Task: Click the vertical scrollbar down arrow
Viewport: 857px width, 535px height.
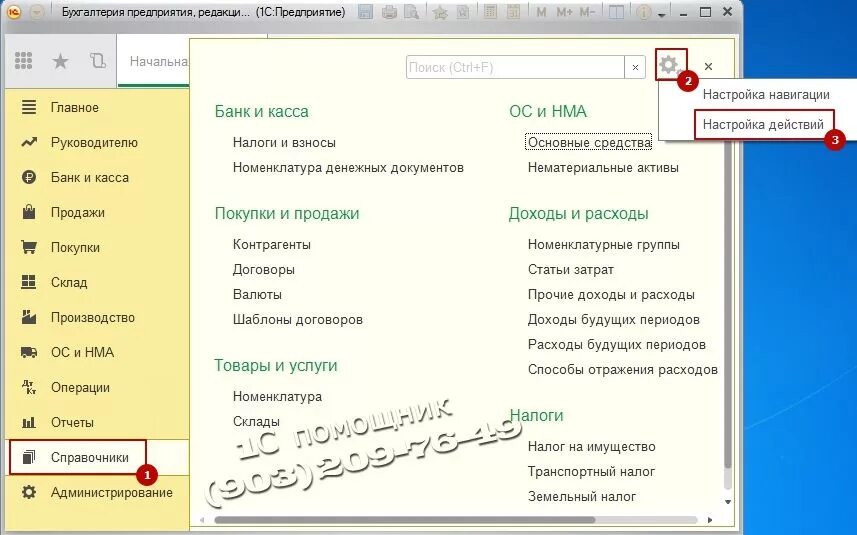Action: (727, 502)
